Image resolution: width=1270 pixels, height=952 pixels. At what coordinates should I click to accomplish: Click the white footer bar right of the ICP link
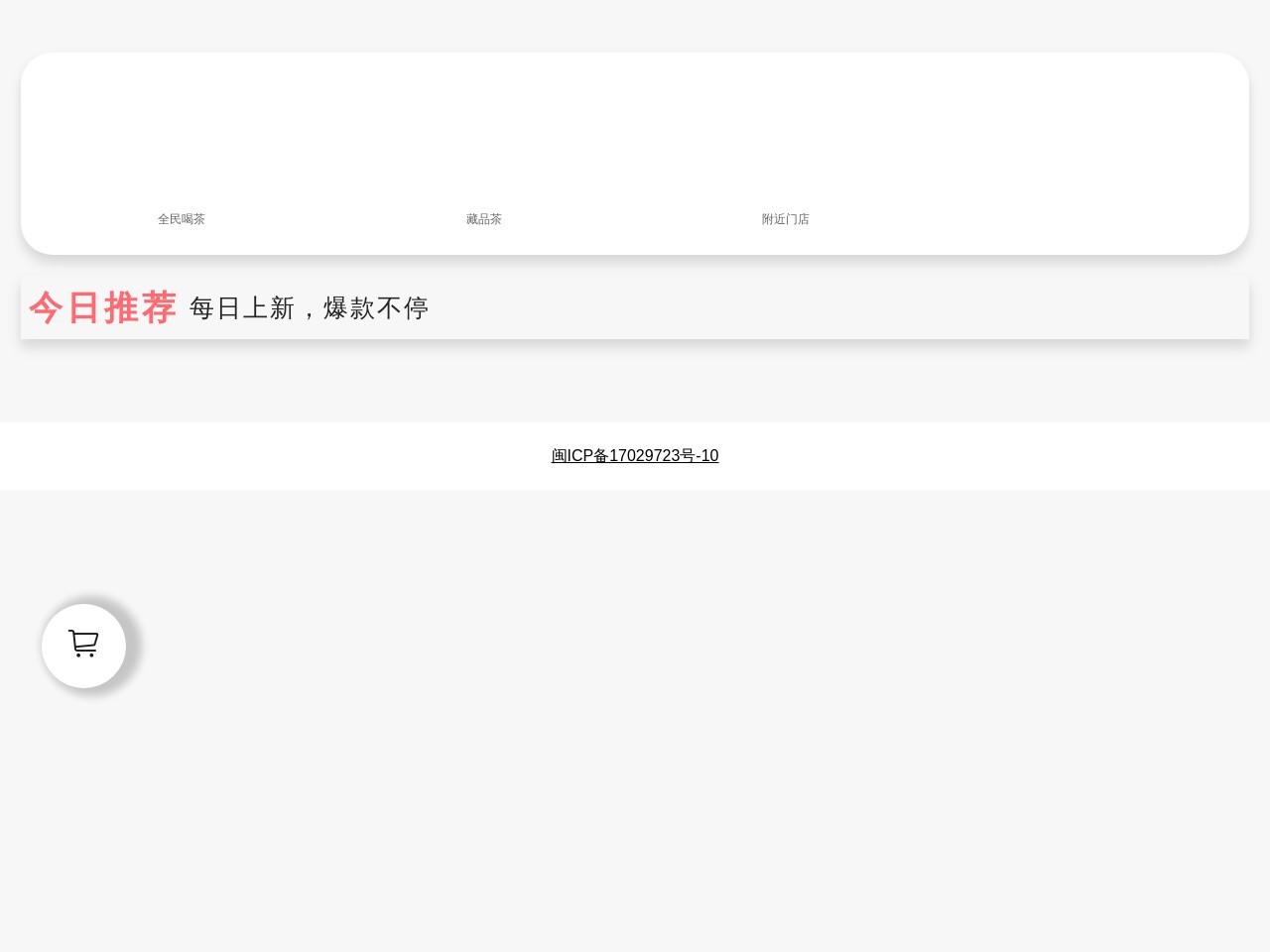coord(992,456)
